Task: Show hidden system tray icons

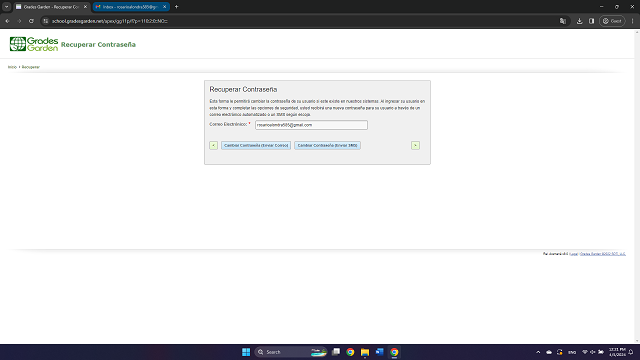Action: pos(538,352)
